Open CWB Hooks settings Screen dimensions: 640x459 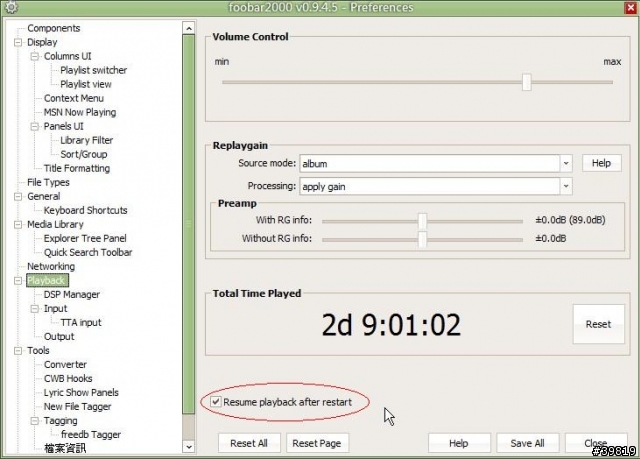(68, 379)
